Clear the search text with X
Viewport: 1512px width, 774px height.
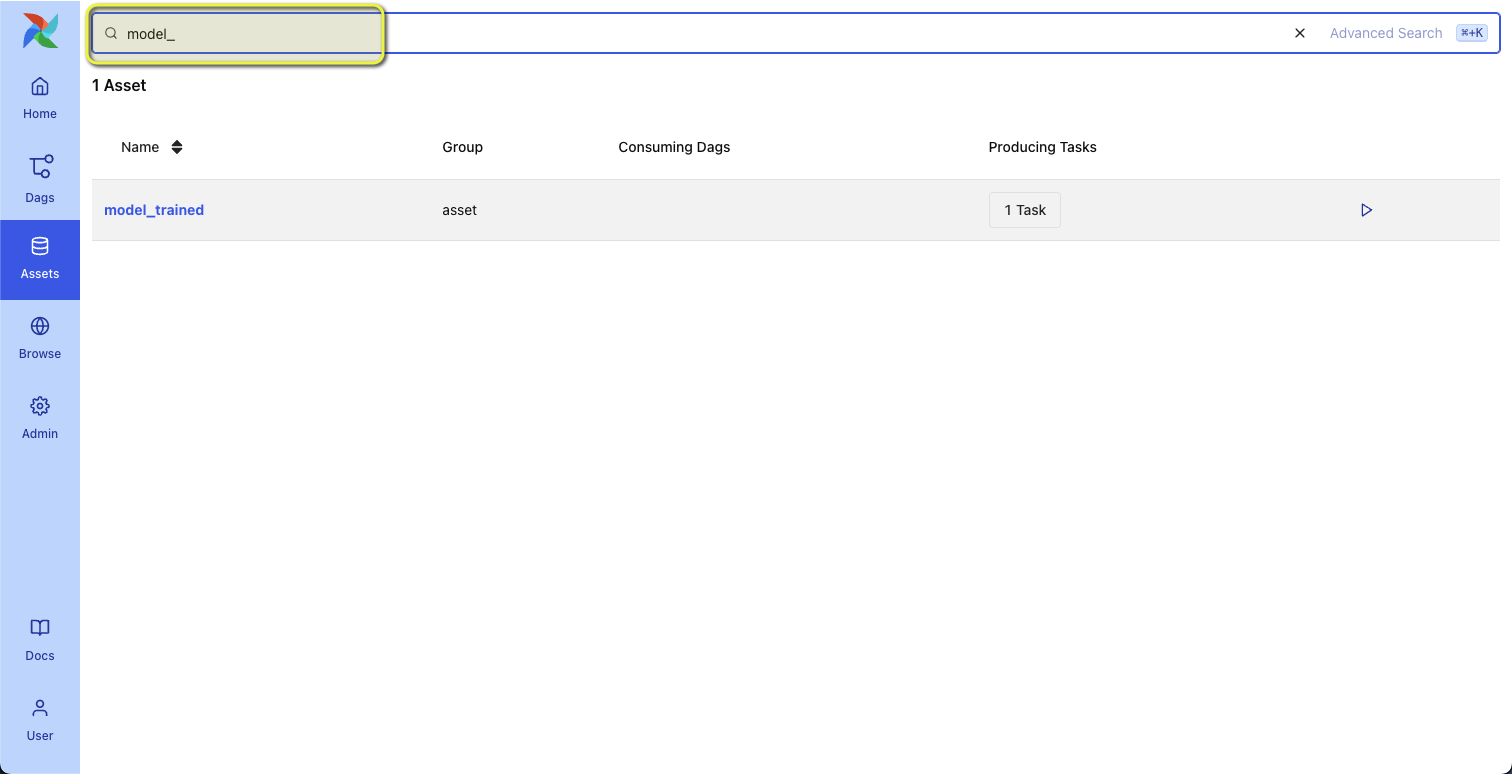coord(1300,33)
